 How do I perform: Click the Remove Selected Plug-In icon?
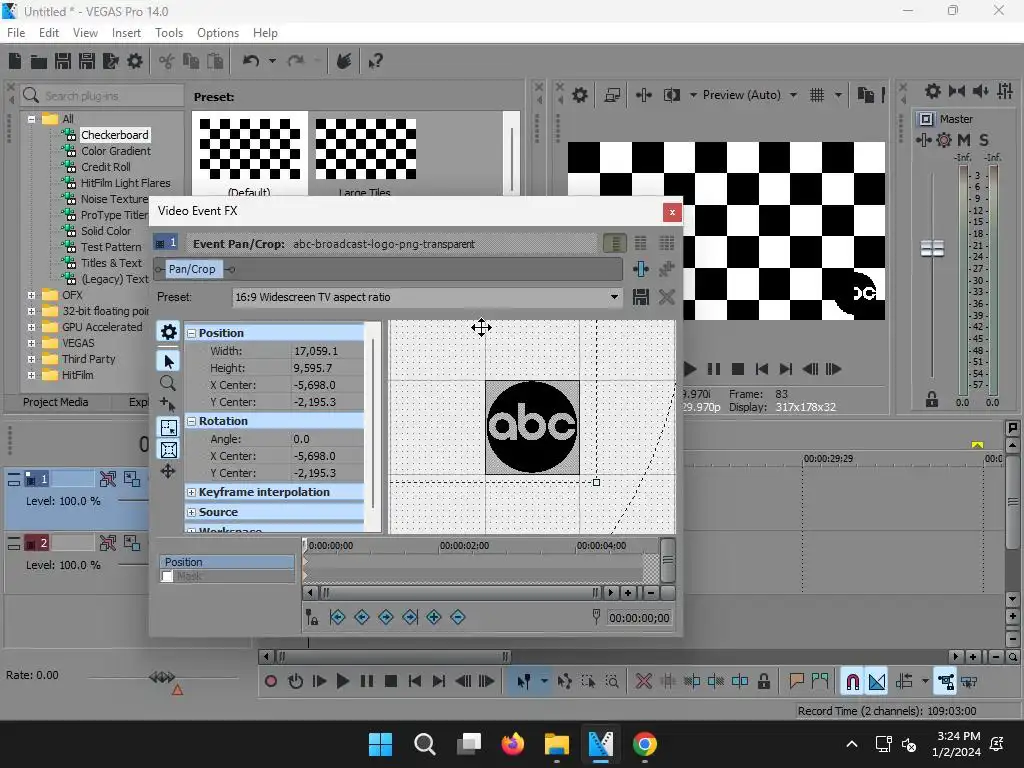tap(667, 269)
